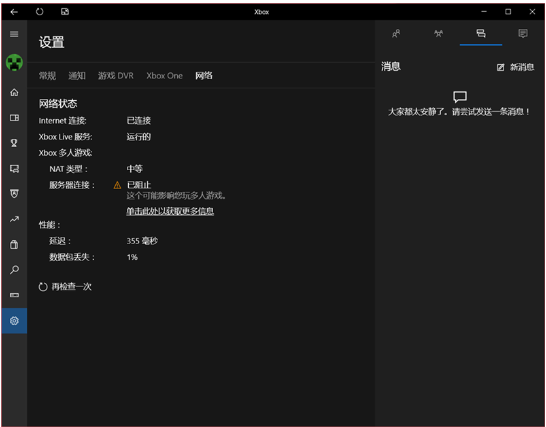The height and width of the screenshot is (427, 546).
Task: Click the back arrow in title bar
Action: pyautogui.click(x=14, y=12)
